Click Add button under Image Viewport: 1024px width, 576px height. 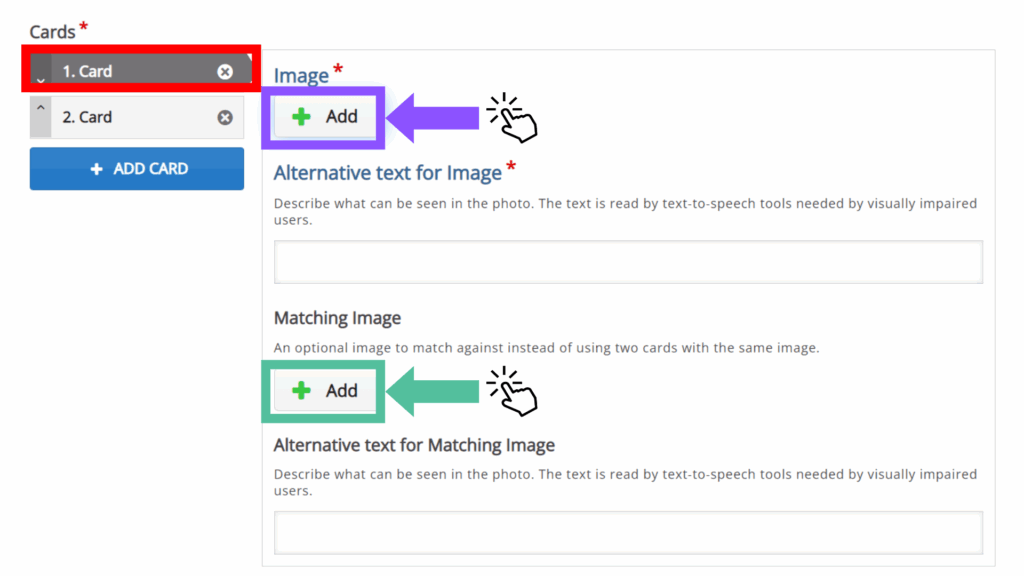[x=325, y=117]
